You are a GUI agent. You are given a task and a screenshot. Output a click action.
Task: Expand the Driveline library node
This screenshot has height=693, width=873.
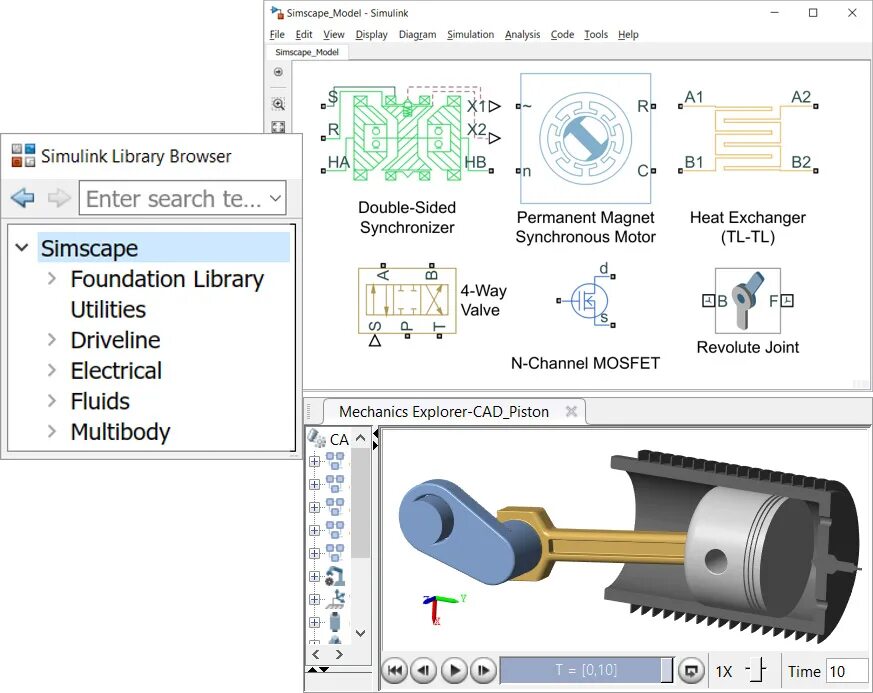(52, 340)
